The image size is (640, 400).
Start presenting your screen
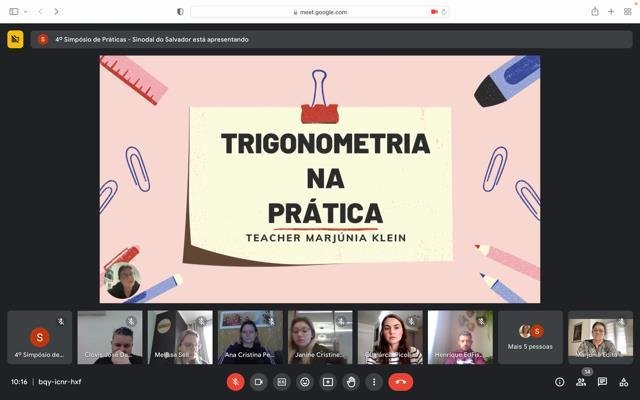(328, 382)
